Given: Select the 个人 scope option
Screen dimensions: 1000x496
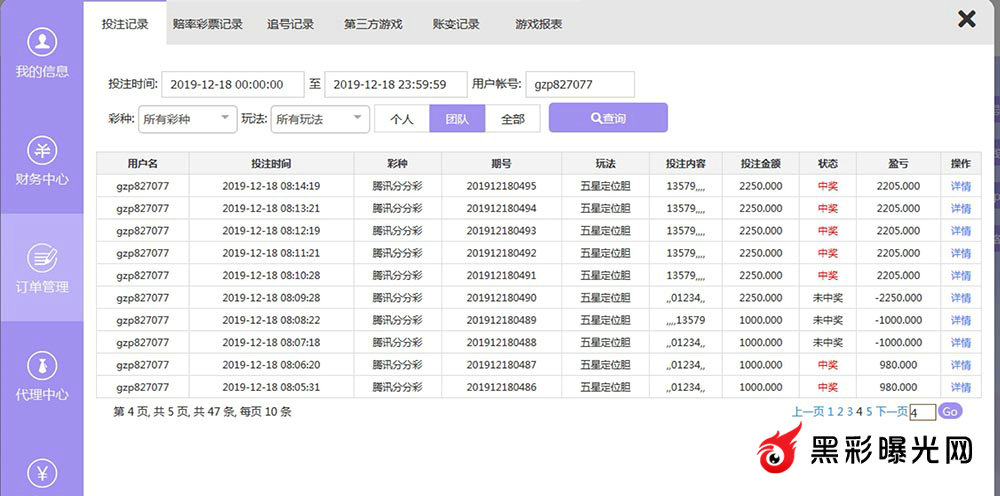Looking at the screenshot, I should (x=402, y=119).
